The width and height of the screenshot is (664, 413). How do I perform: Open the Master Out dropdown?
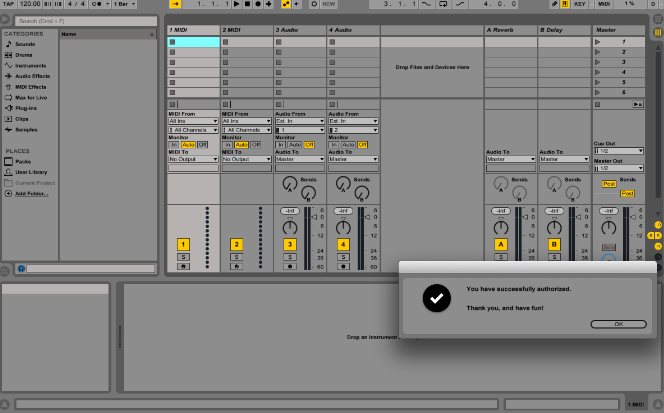619,168
